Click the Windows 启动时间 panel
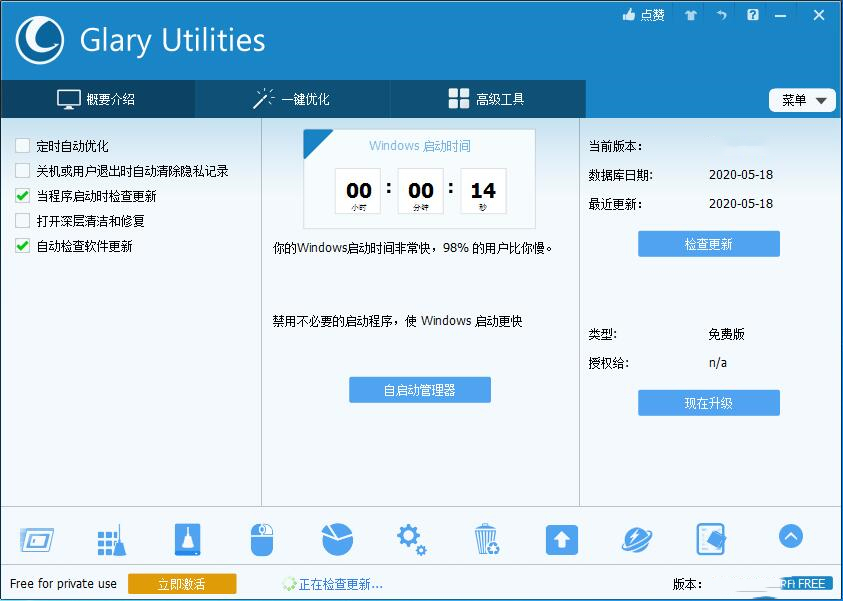This screenshot has width=843, height=601. coord(419,179)
